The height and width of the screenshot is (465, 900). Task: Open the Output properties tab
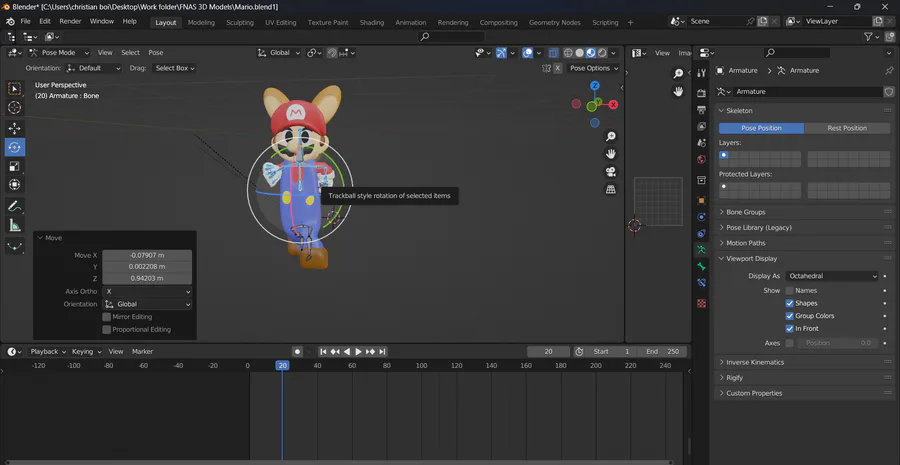[x=701, y=110]
